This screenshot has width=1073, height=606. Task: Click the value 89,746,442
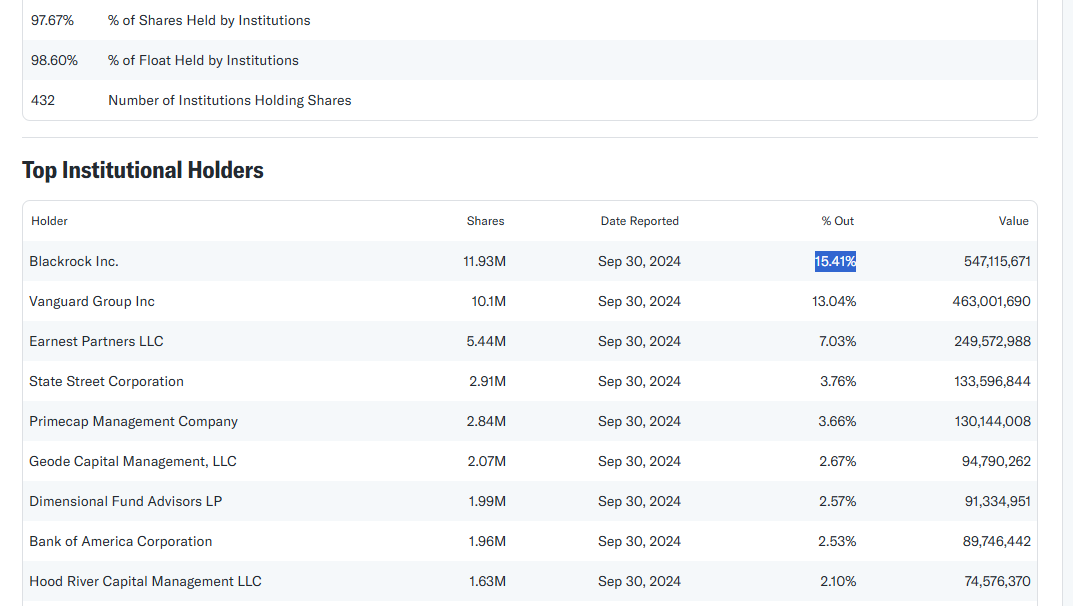(x=997, y=542)
